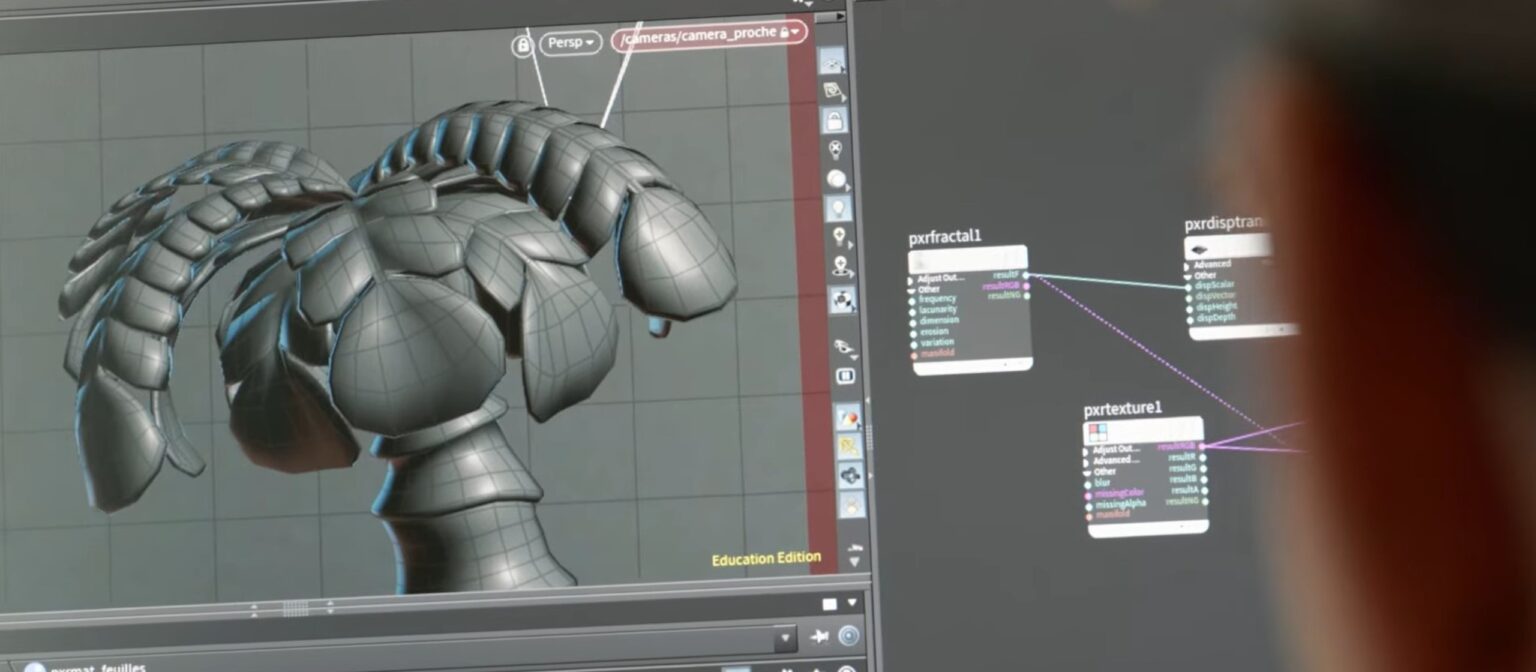Click the resultNG output on pxrtexture1
The width and height of the screenshot is (1536, 672).
pos(1203,501)
